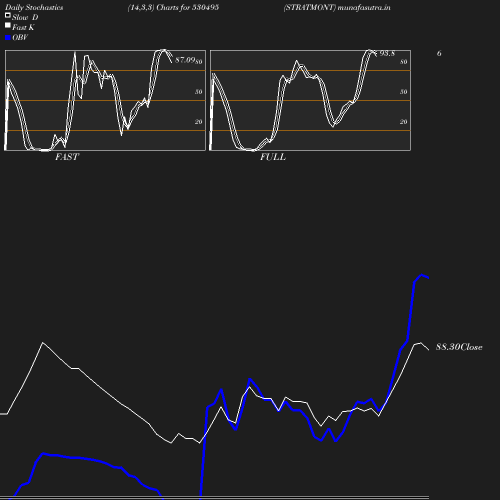This screenshot has height=500, width=500.
Task: Click the 20 axis label in FAST chart
Action: 199,122
